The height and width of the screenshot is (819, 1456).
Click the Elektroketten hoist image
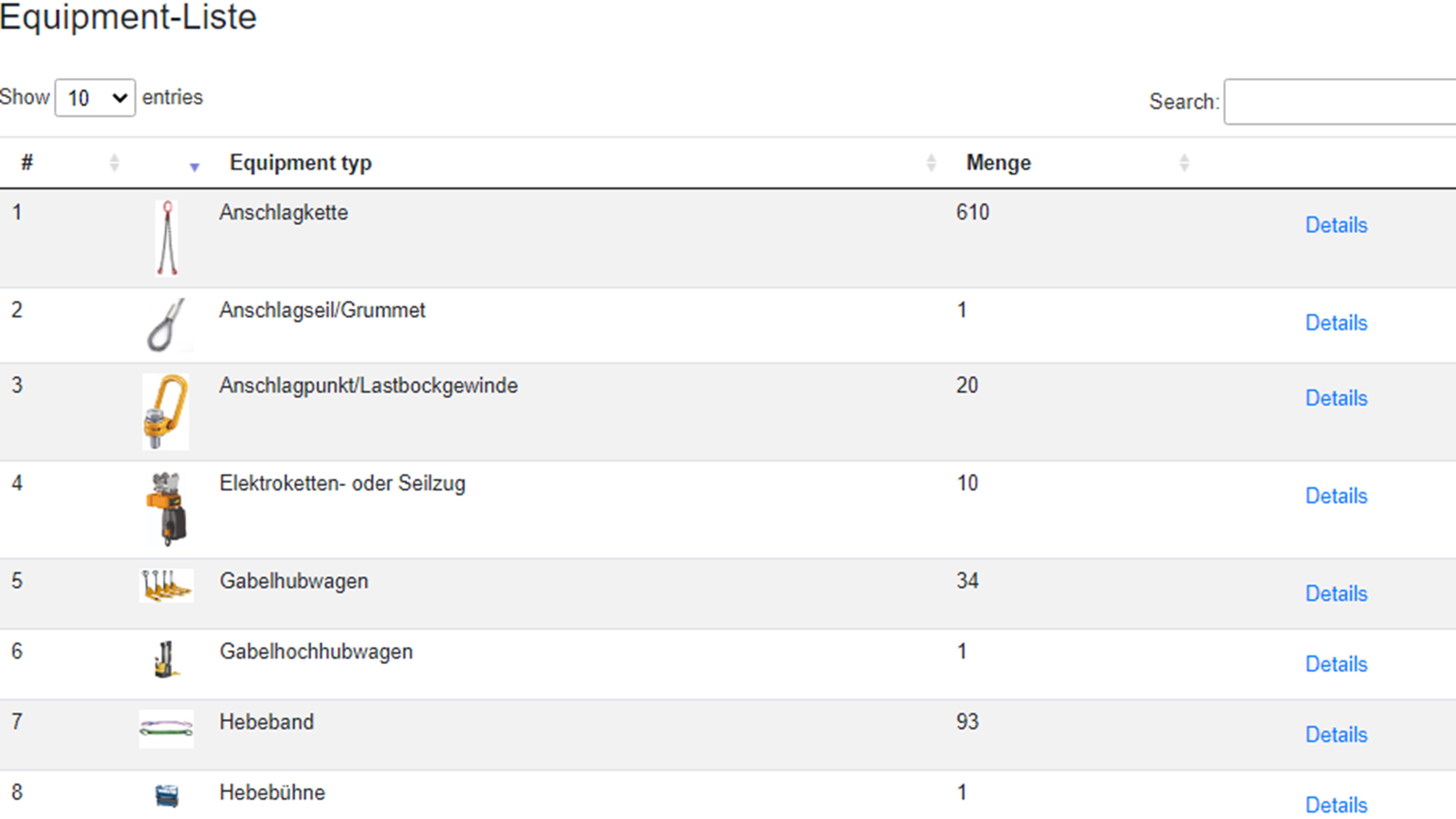[x=167, y=509]
